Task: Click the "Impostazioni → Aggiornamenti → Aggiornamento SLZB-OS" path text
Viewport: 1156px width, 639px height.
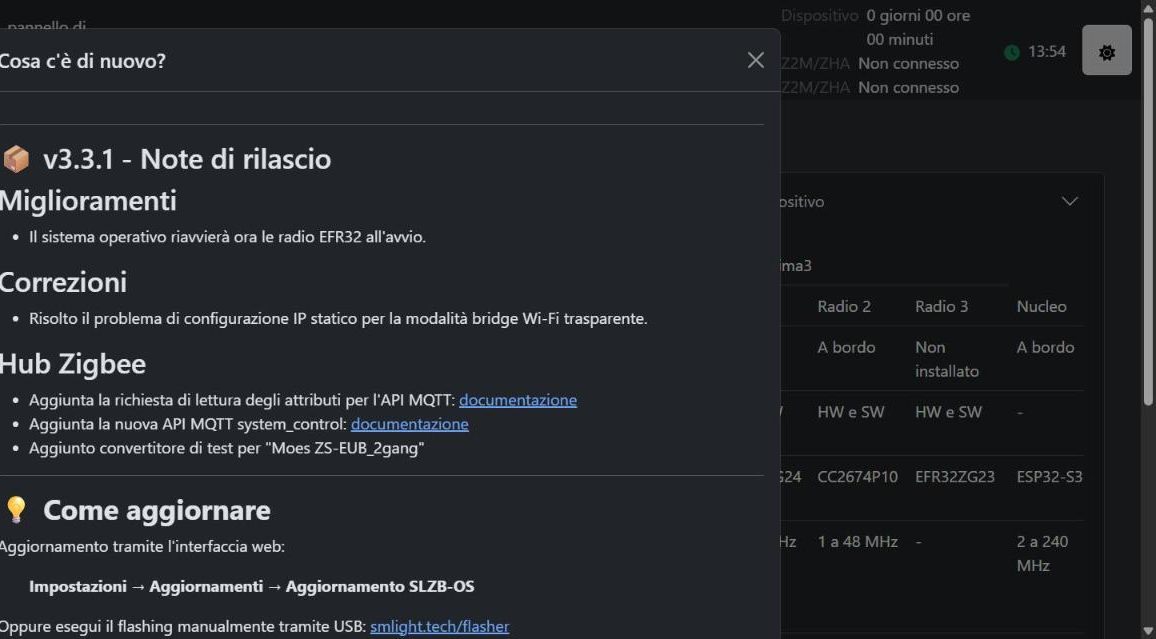Action: coord(251,587)
